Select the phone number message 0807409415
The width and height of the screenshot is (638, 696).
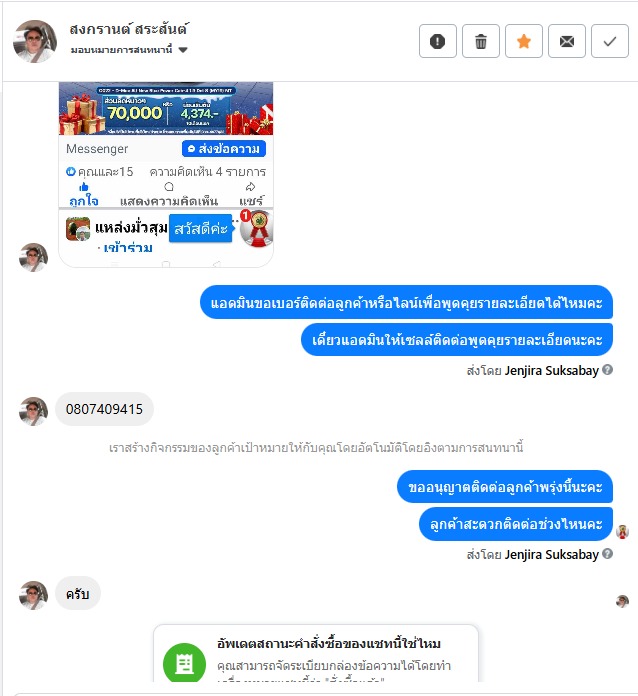pos(104,409)
